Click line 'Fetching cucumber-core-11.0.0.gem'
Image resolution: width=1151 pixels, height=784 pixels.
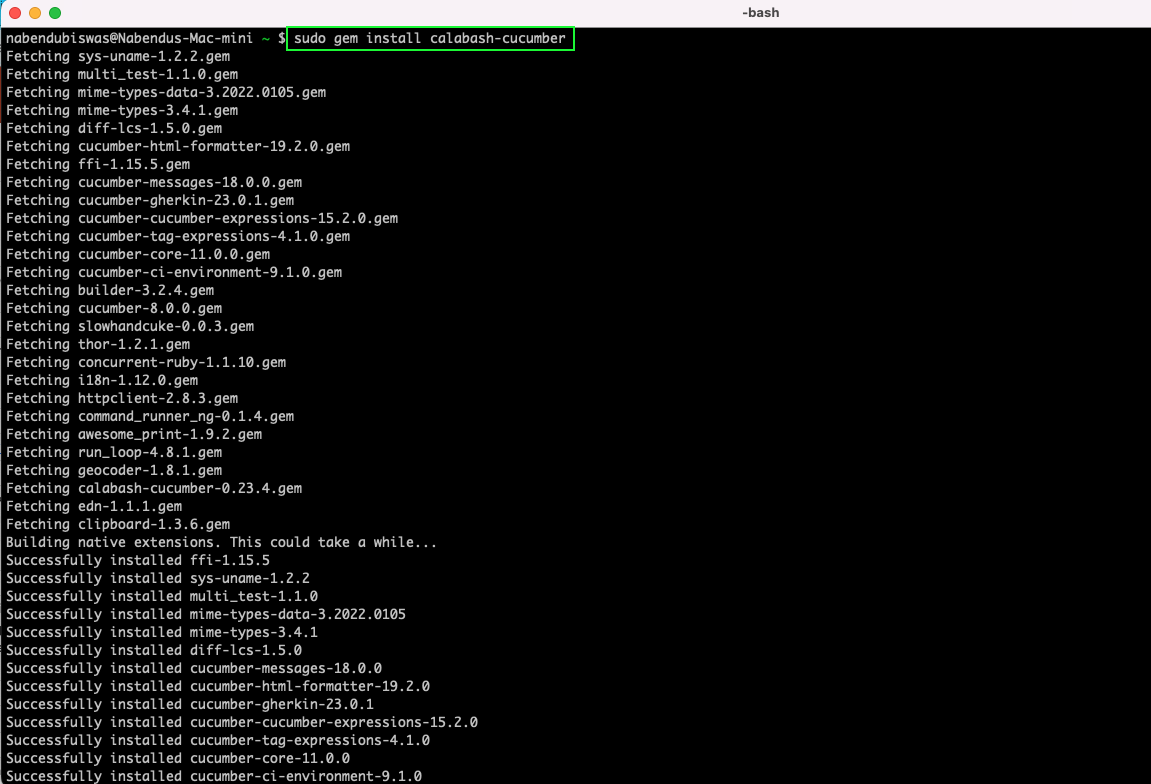138,254
